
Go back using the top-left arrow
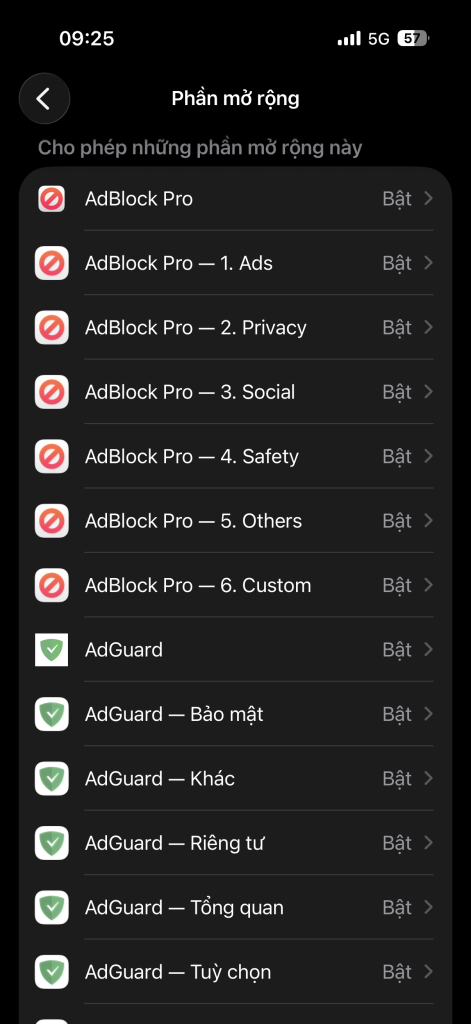(x=44, y=99)
